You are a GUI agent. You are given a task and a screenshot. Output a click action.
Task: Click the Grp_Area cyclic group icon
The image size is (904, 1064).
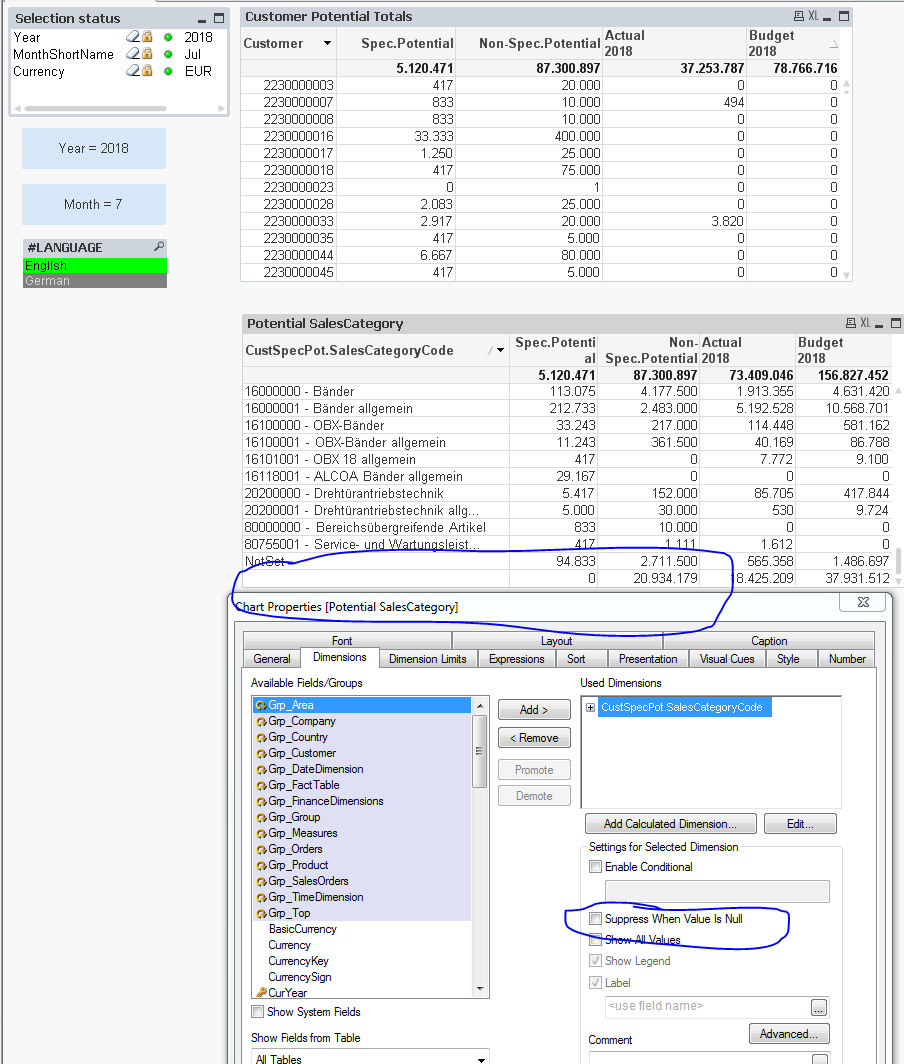(x=260, y=705)
